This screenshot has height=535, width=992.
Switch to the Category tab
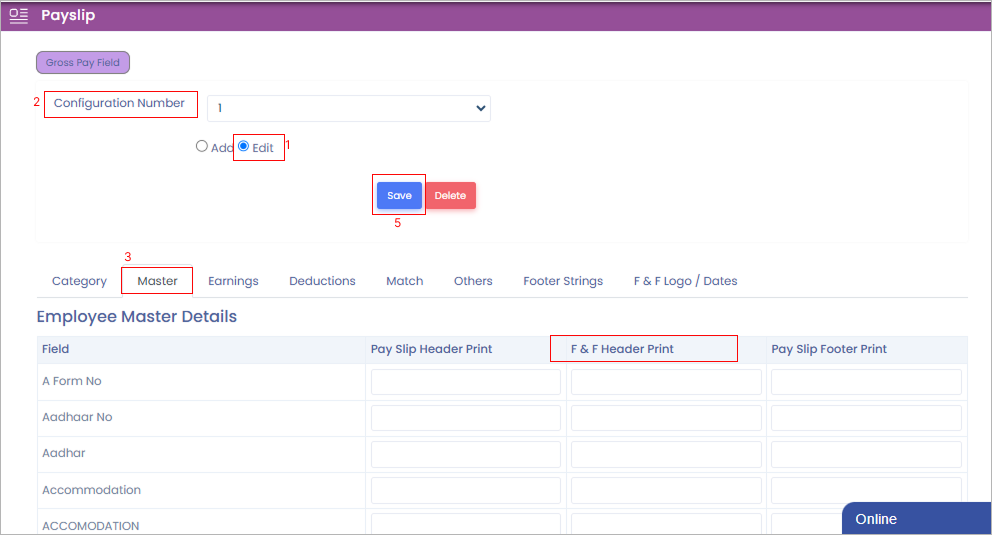pyautogui.click(x=79, y=281)
